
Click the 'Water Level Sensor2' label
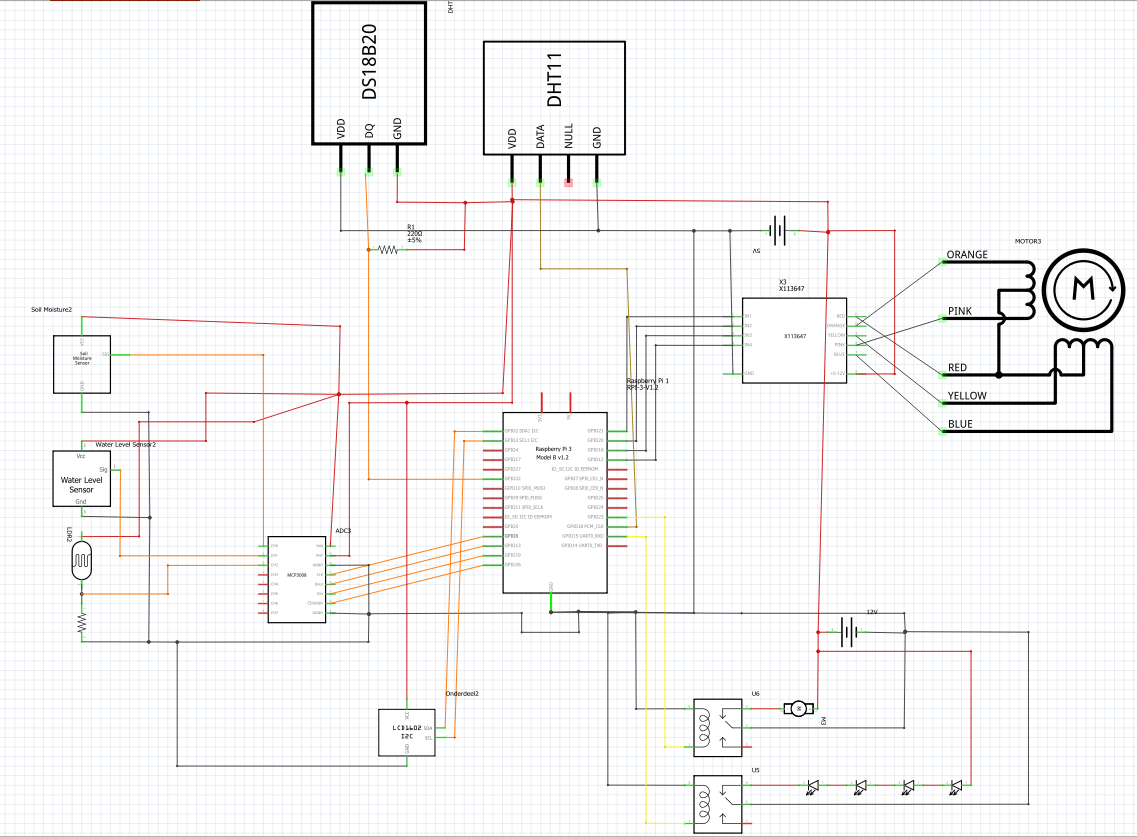tap(125, 445)
